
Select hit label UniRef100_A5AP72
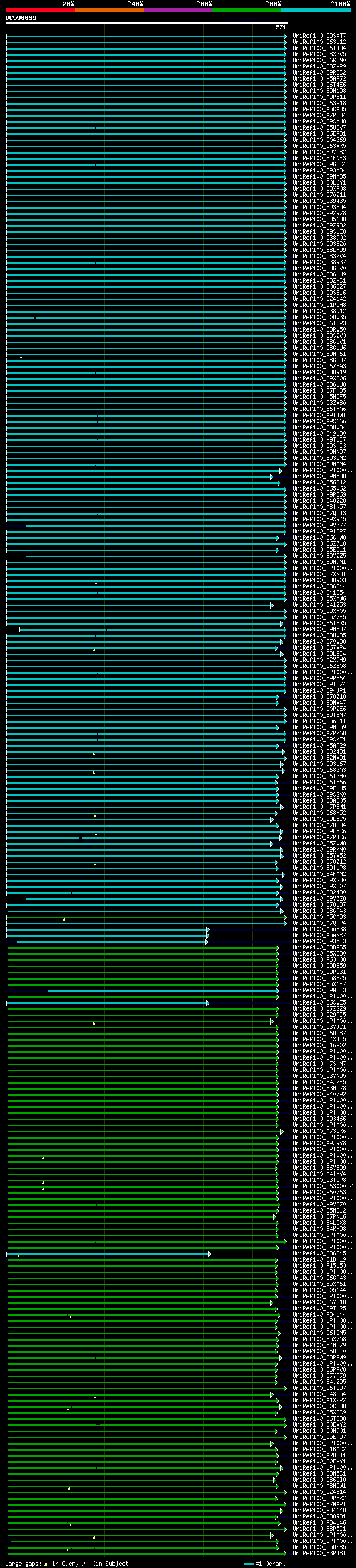pos(319,78)
